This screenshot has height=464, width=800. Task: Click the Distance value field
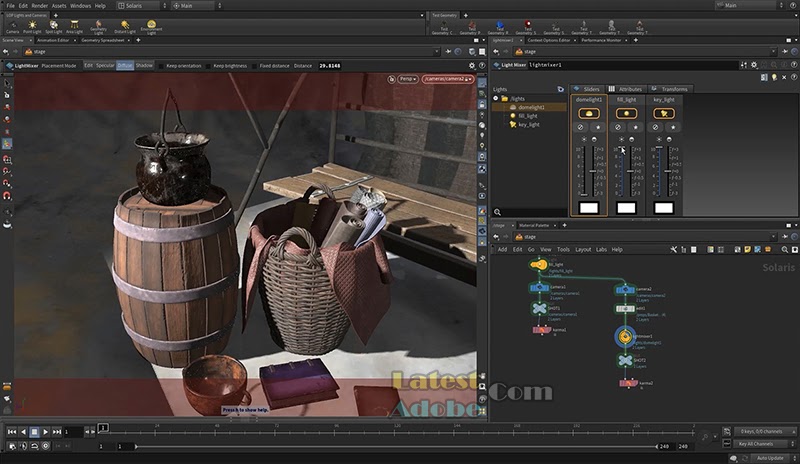point(329,65)
